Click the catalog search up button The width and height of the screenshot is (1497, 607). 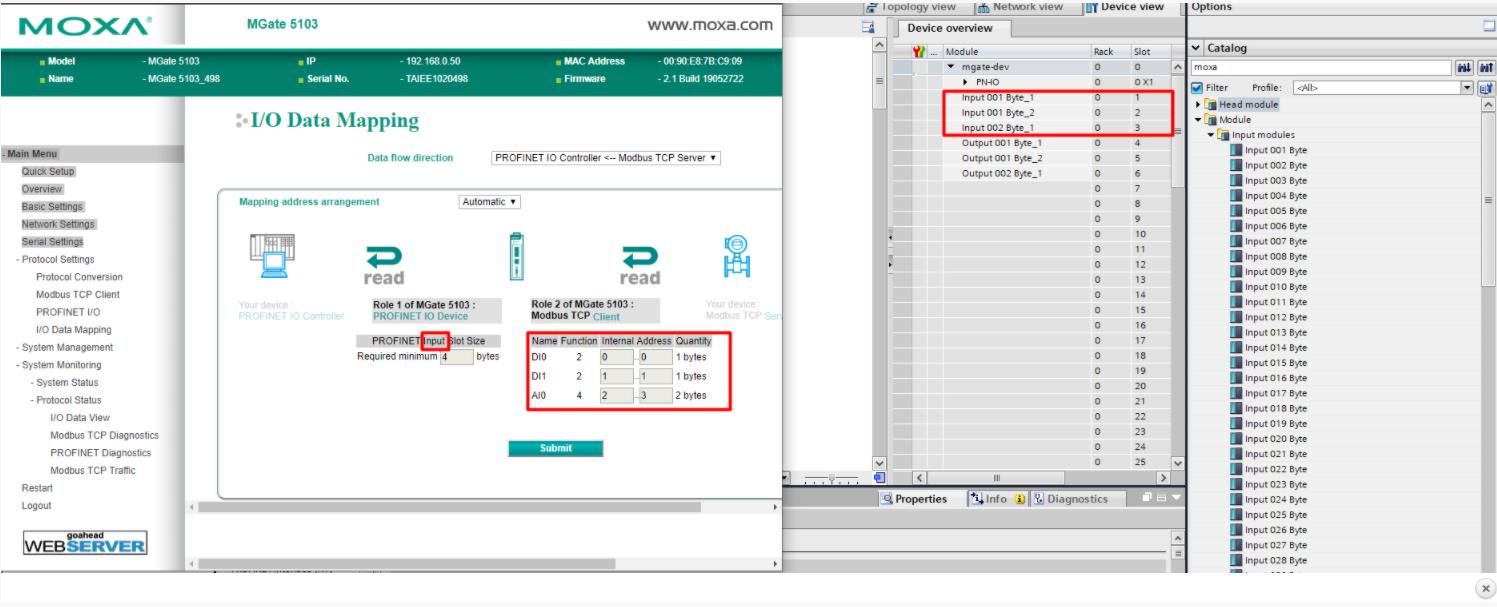pyautogui.click(x=1486, y=67)
